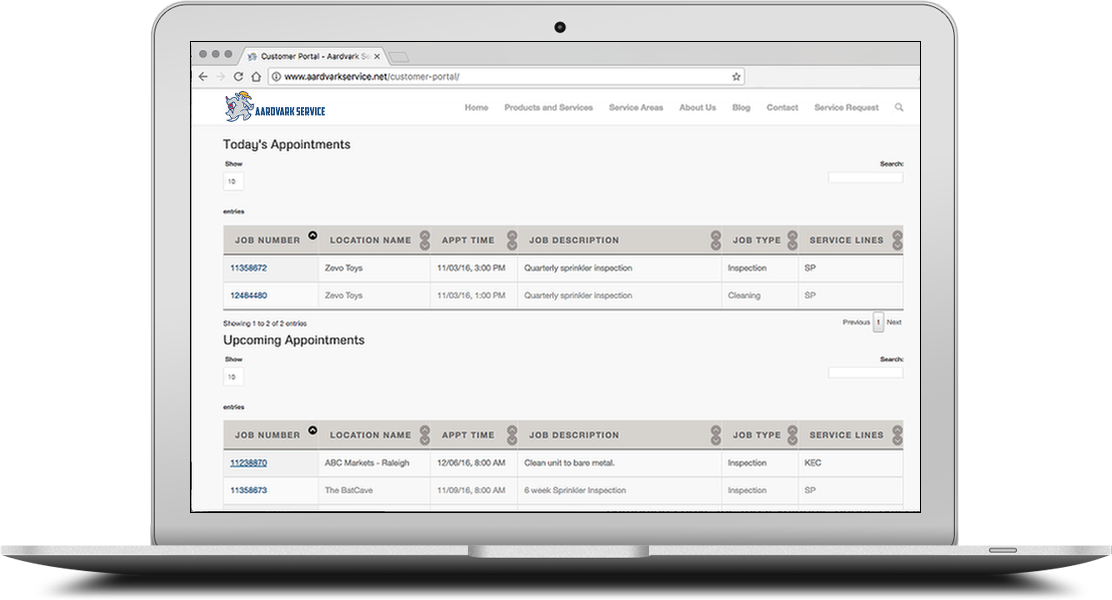This screenshot has height=600, width=1112.
Task: Focus the Today's Appointments search field
Action: coord(865,178)
